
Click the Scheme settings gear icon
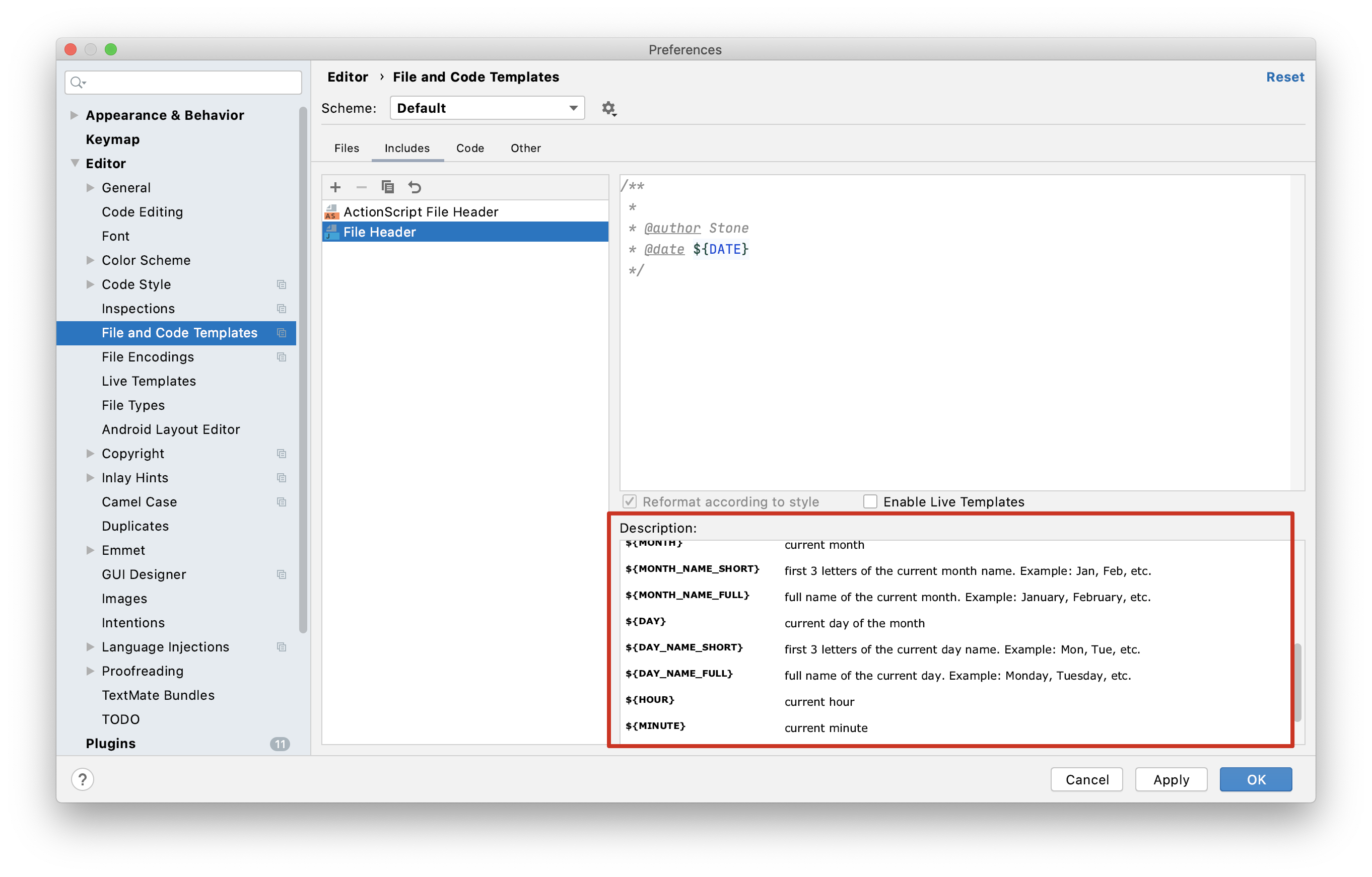(607, 108)
